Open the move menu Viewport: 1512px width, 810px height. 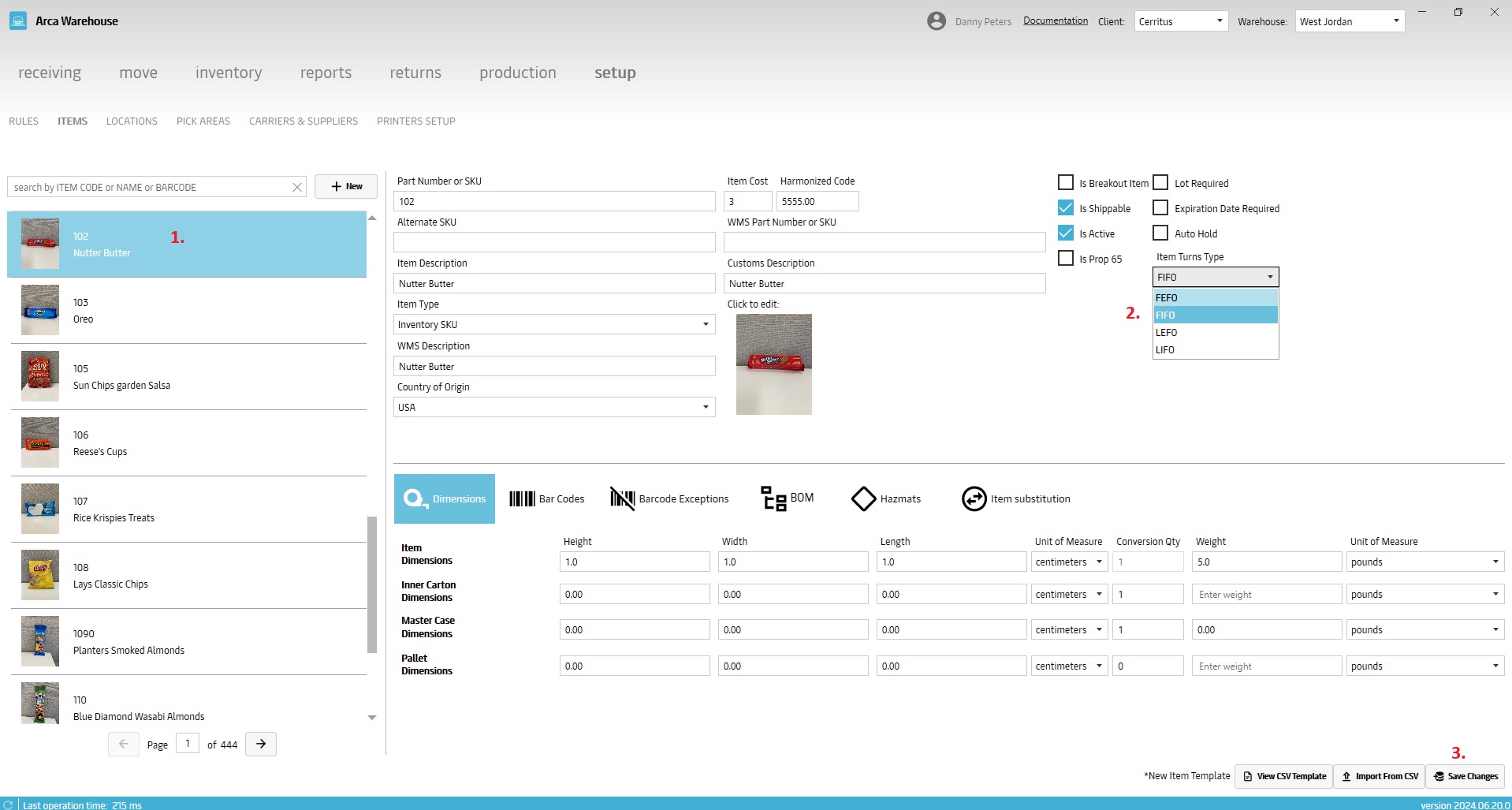[139, 73]
